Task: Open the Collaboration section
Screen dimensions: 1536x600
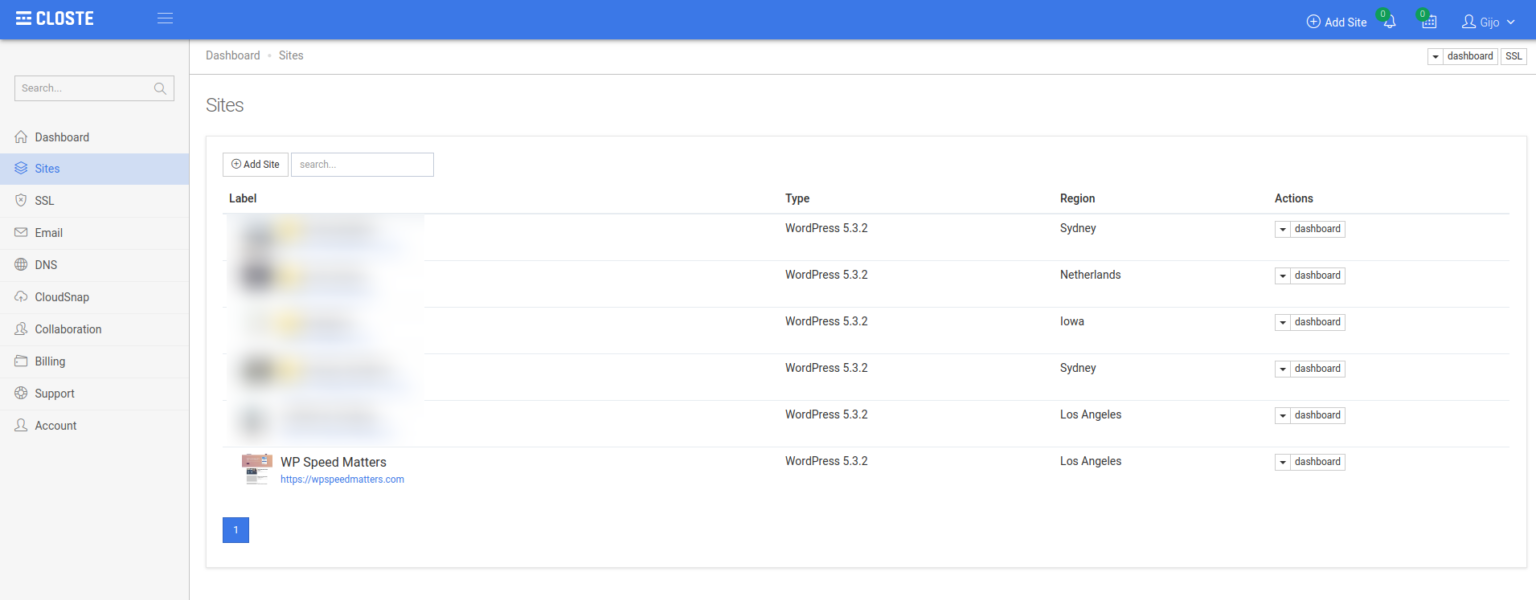Action: pos(66,328)
